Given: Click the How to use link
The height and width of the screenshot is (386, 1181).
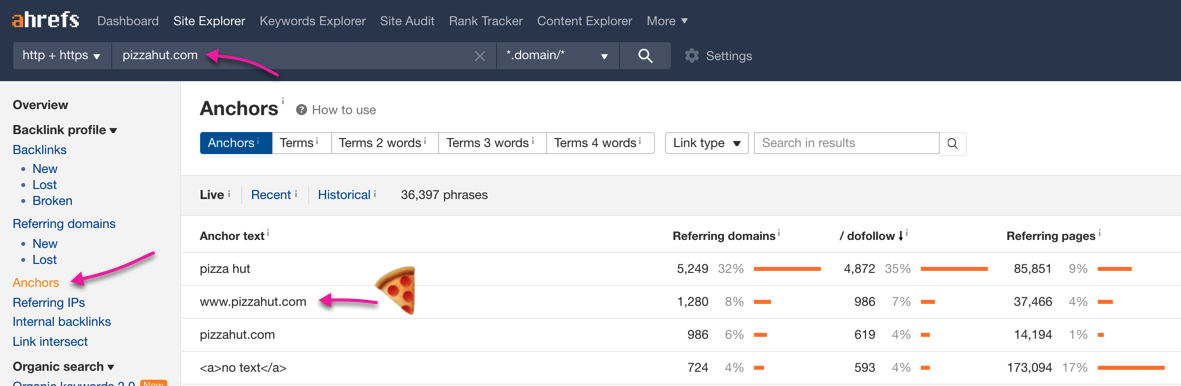Looking at the screenshot, I should click(343, 110).
